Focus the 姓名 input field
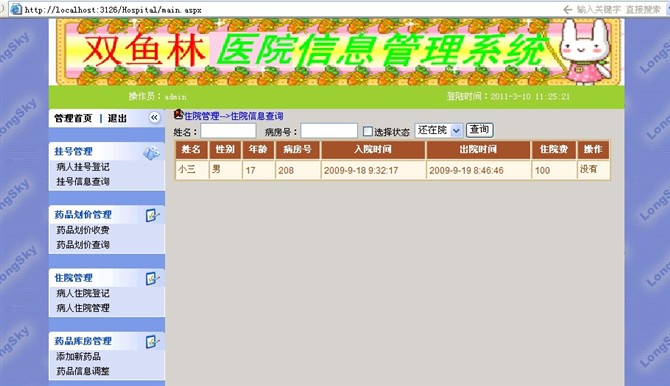 pyautogui.click(x=228, y=131)
